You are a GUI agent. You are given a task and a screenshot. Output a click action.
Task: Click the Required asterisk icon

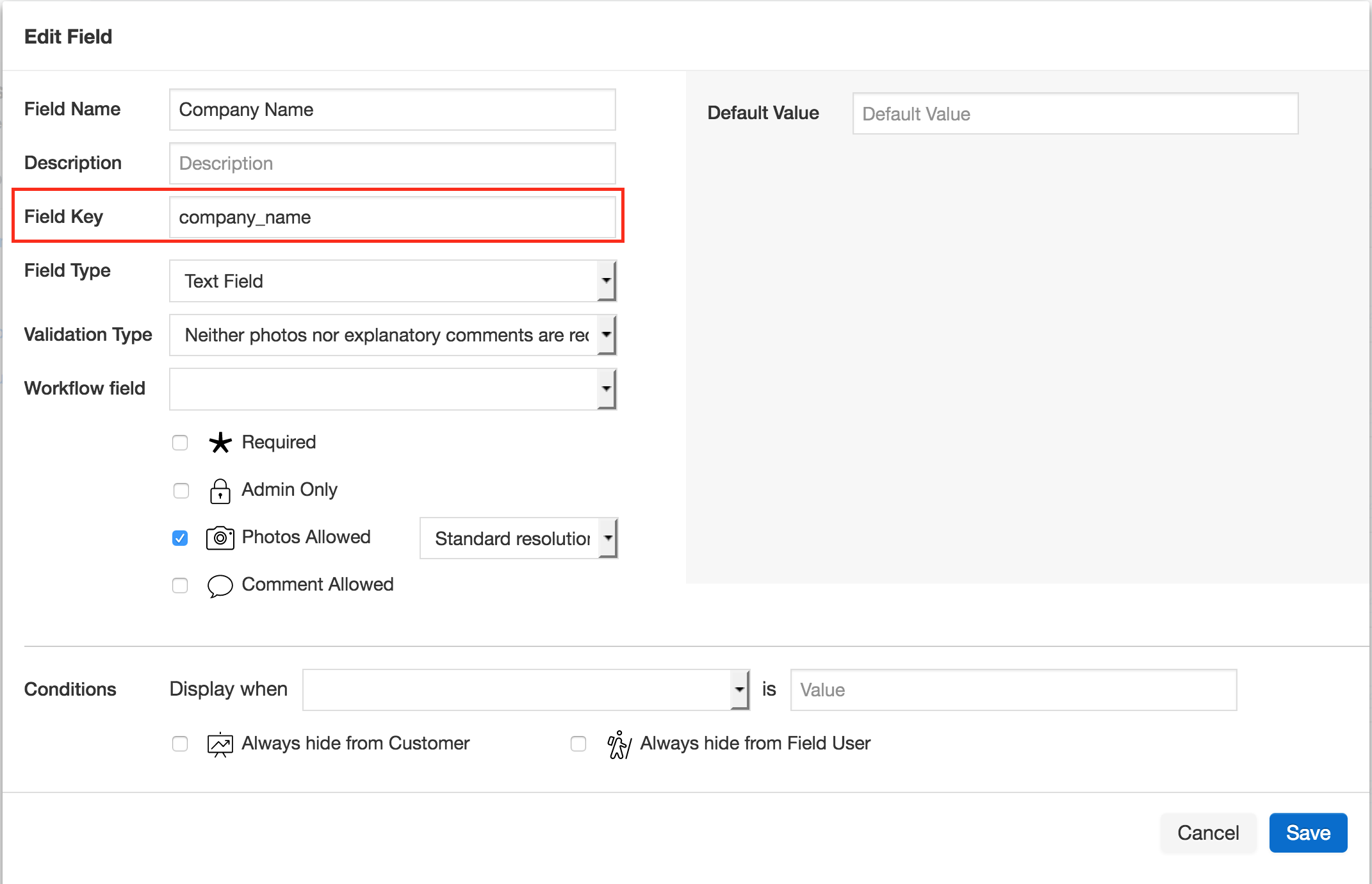[220, 443]
